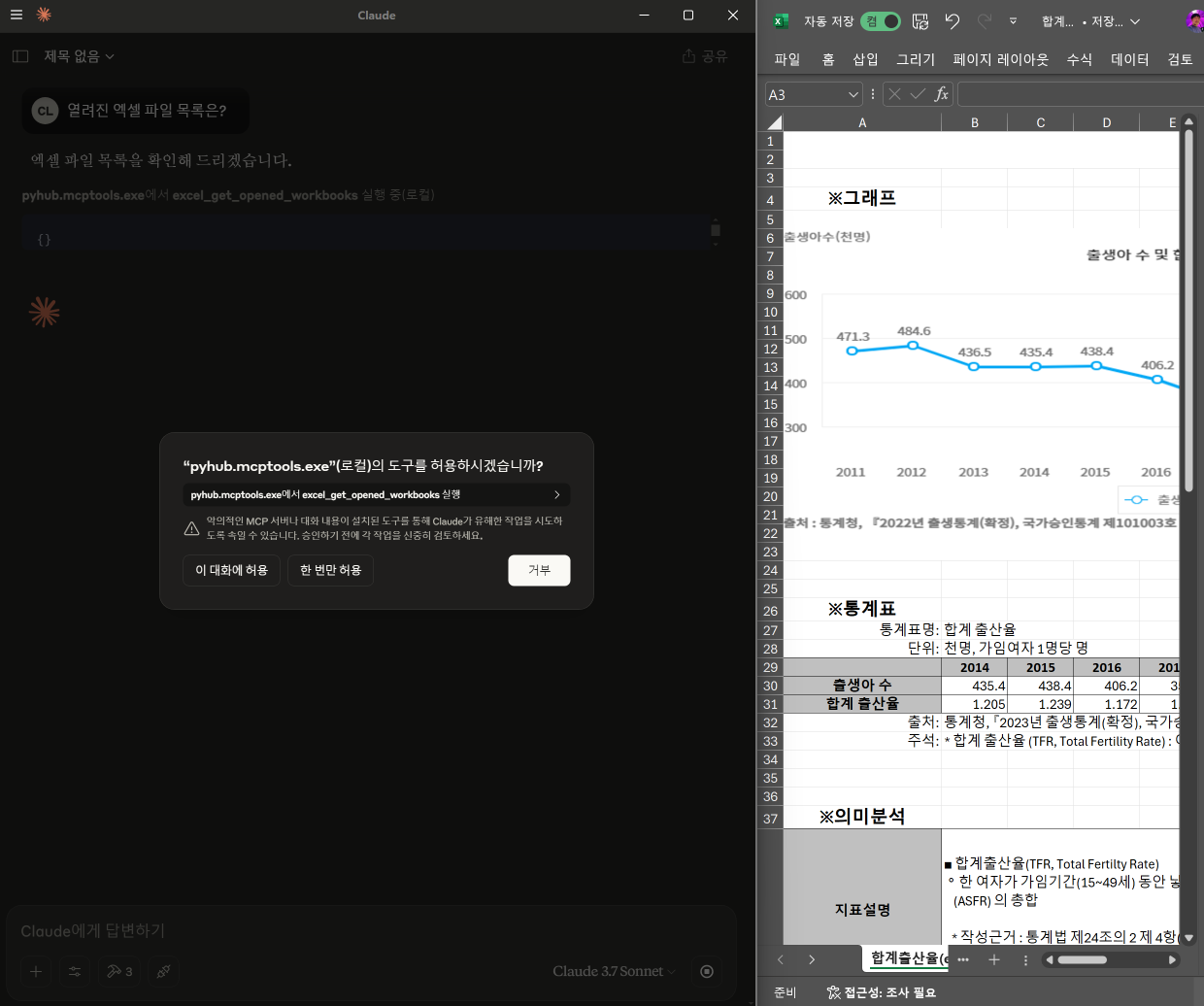This screenshot has height=1006, width=1204.
Task: Open the file name save-status dropdown
Action: click(1135, 21)
